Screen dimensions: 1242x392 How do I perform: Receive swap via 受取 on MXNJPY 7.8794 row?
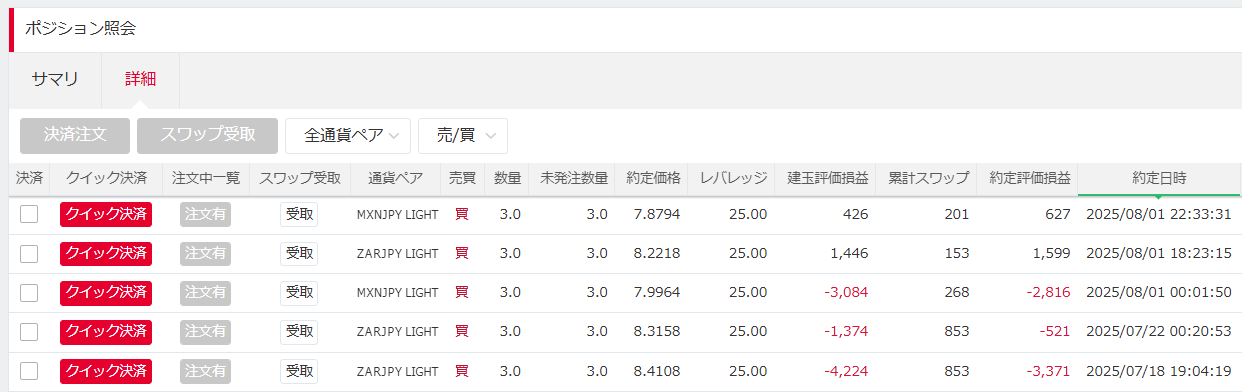pos(299,214)
